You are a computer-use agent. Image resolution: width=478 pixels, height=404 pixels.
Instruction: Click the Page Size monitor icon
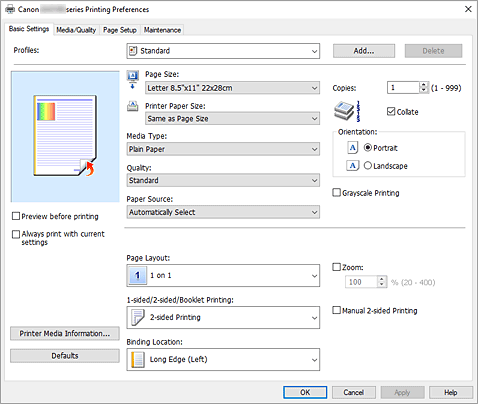point(133,80)
